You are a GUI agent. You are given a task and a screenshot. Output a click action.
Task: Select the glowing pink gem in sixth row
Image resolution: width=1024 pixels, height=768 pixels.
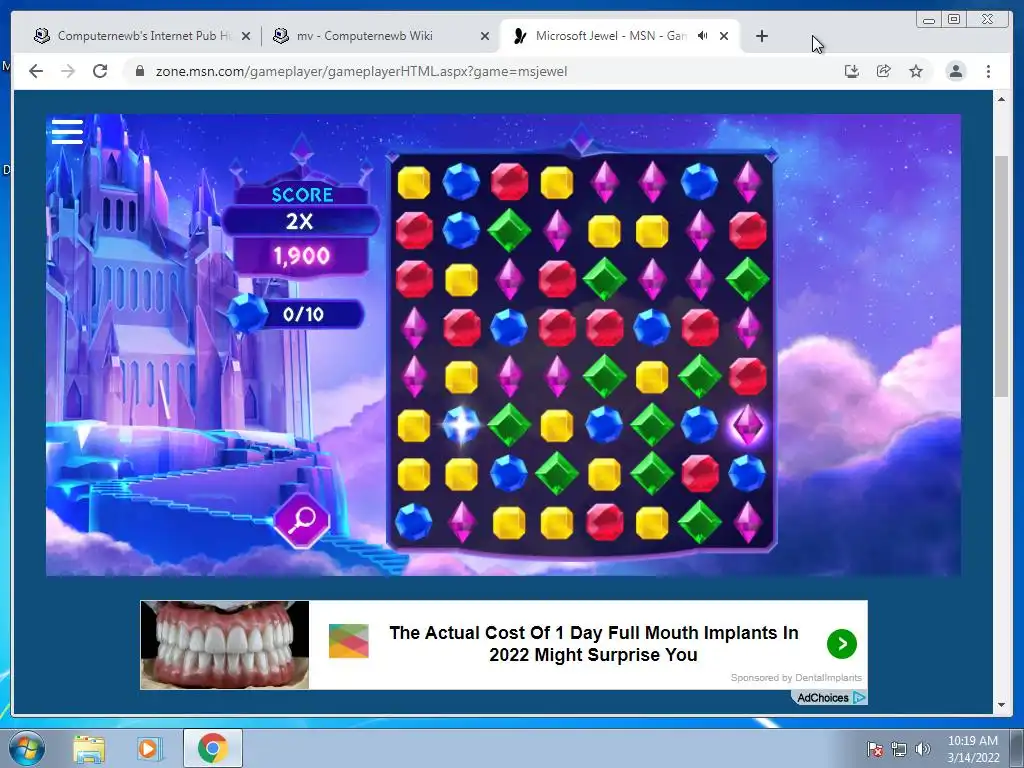pyautogui.click(x=747, y=425)
